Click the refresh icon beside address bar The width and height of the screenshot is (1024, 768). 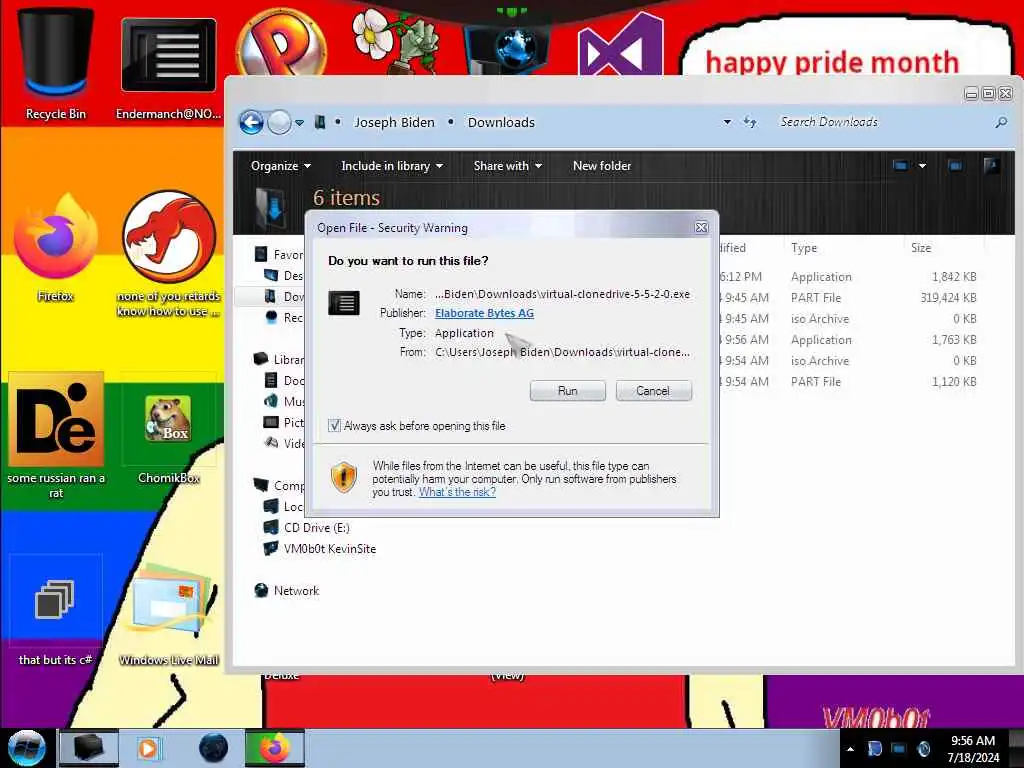coord(750,122)
